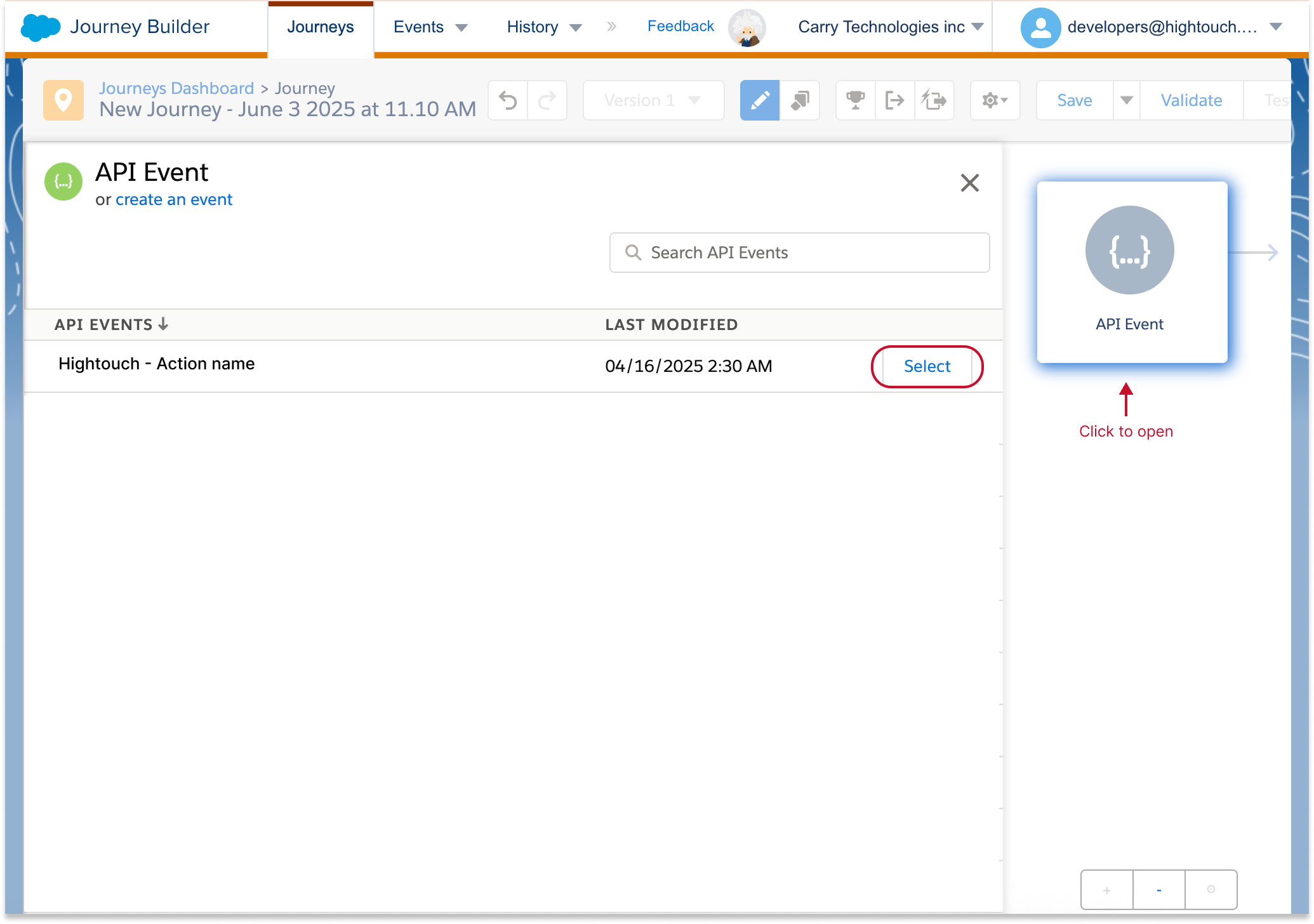
Task: Click the exit criteria icon
Action: coord(894,100)
